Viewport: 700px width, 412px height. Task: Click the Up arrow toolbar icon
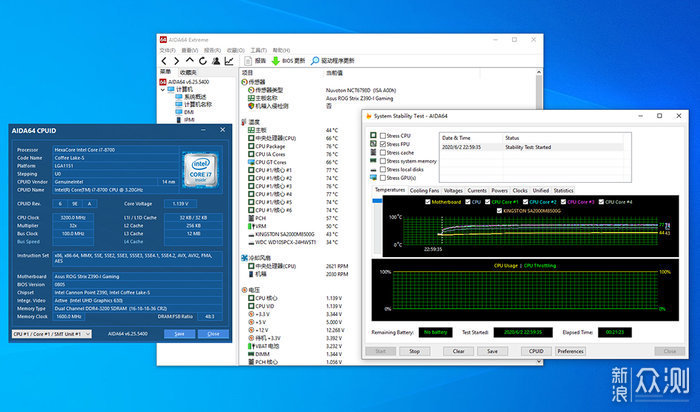tap(190, 61)
